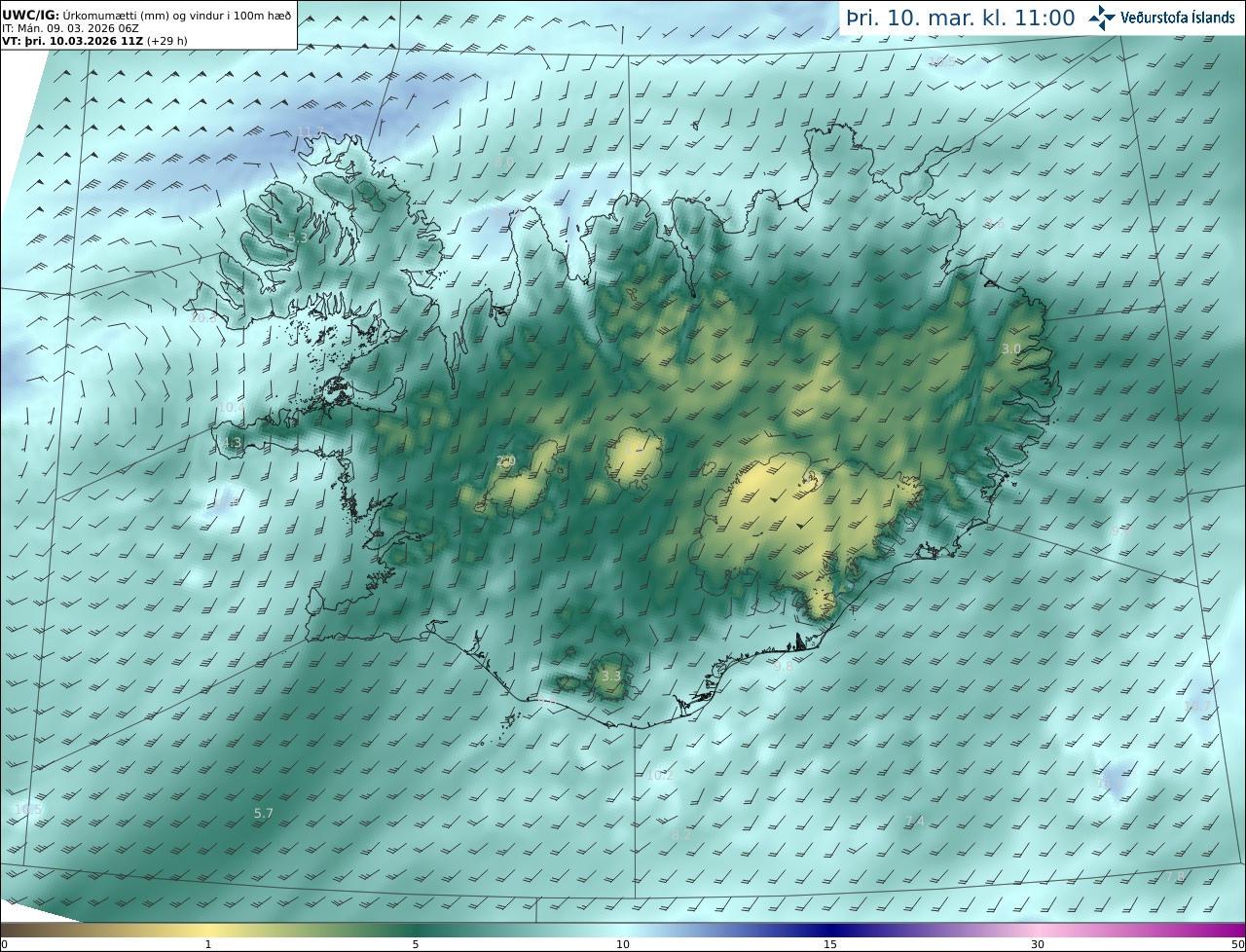Click the 5.3 value over the Westfjords
The width and height of the screenshot is (1246, 952).
pos(298,238)
